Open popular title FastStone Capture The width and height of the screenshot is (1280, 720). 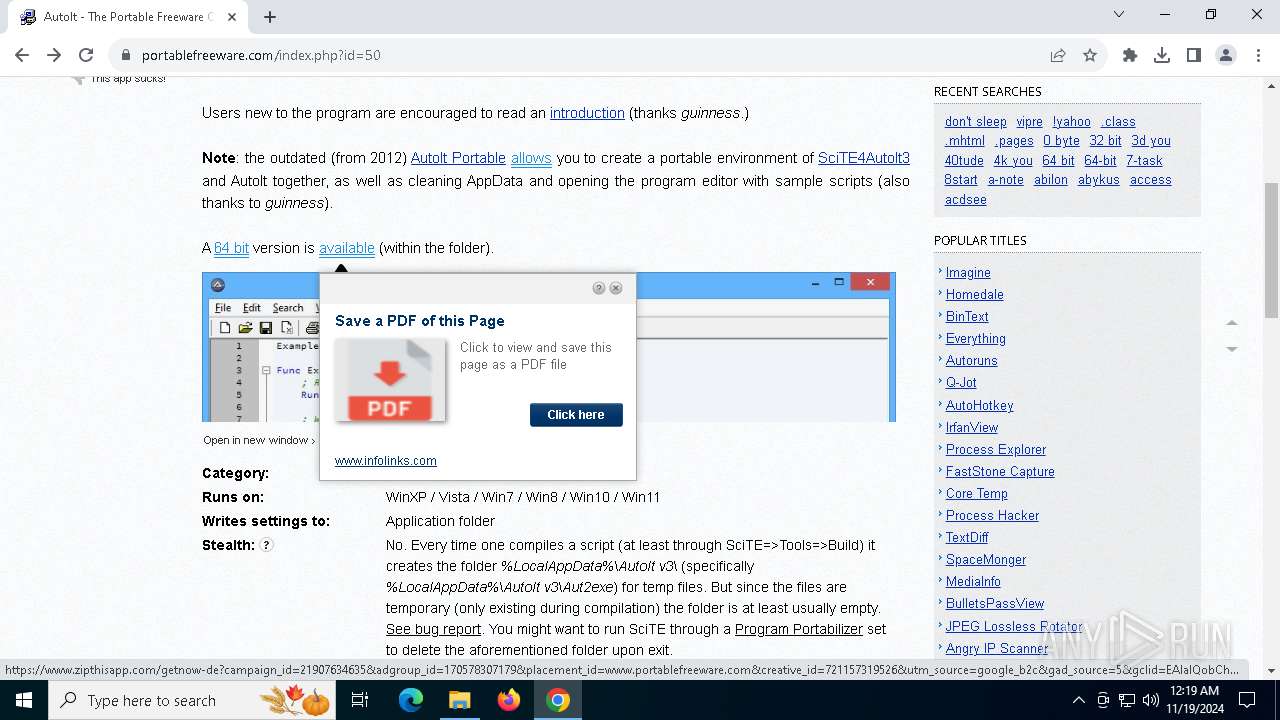point(1000,472)
